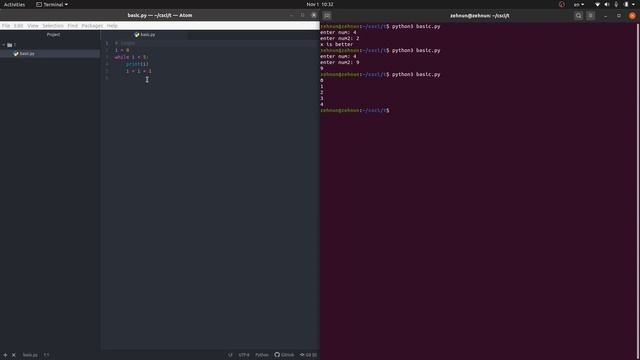Open the clock and calendar in top bar

[320, 4]
